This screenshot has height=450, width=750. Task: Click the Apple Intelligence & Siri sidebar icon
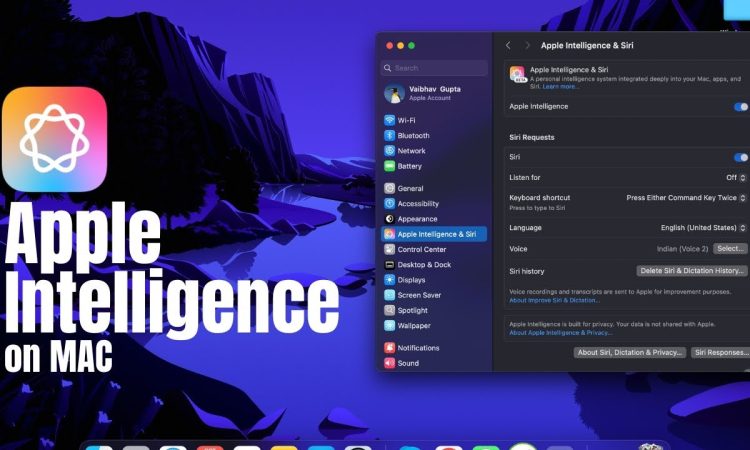pos(389,234)
